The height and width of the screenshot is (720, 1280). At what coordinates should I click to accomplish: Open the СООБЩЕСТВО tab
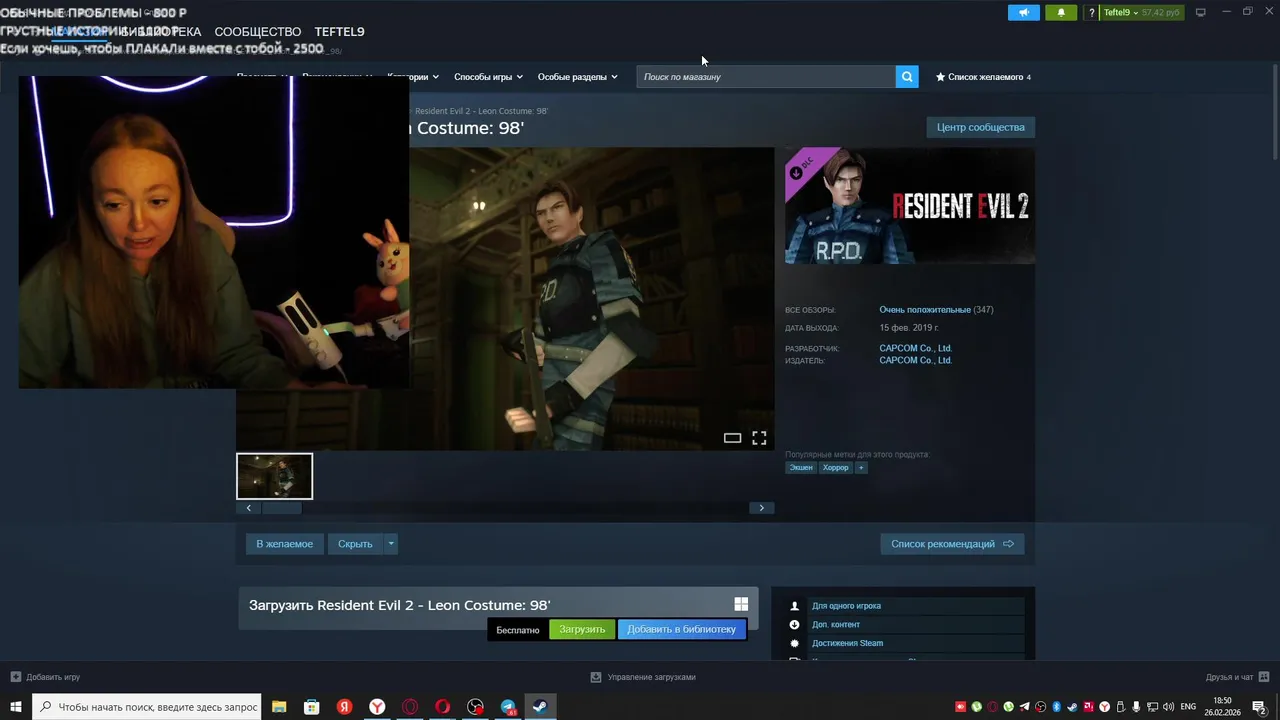[x=257, y=32]
